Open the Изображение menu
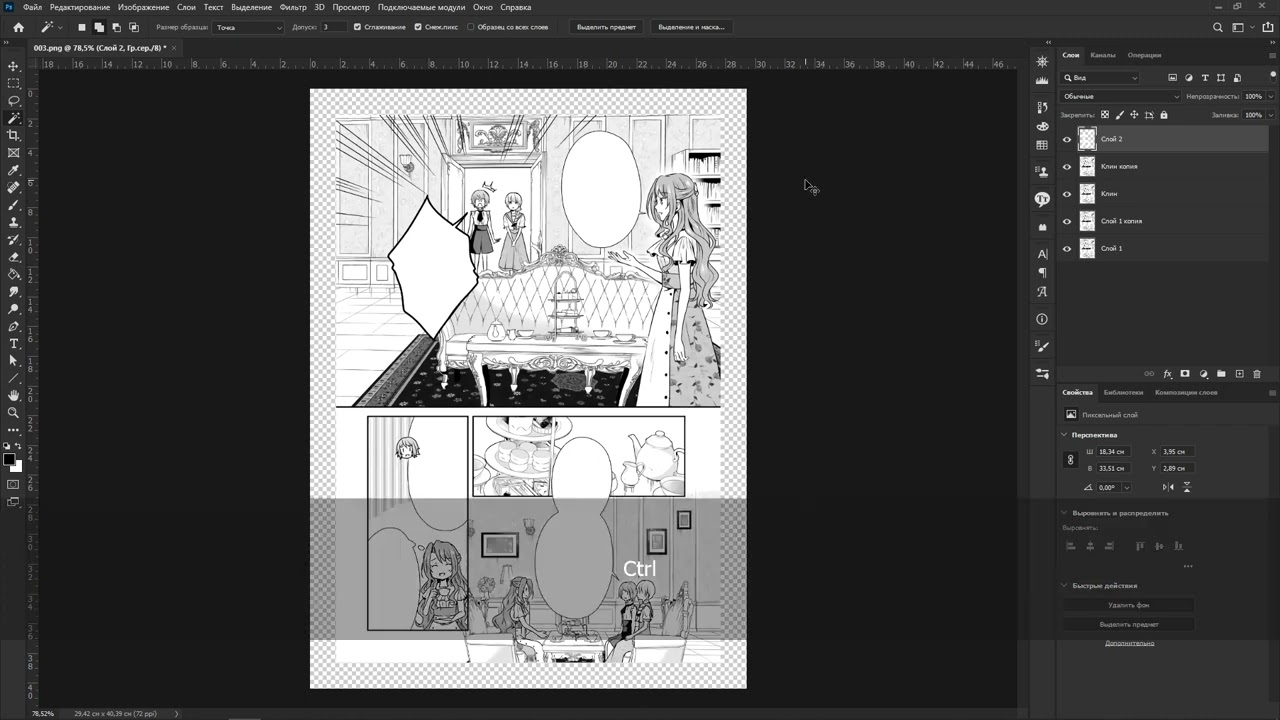This screenshot has height=720, width=1280. pyautogui.click(x=143, y=7)
